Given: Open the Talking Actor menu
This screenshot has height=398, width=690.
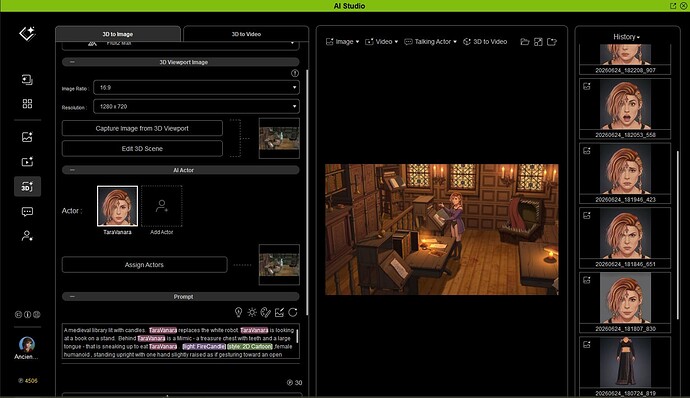Looking at the screenshot, I should [x=430, y=42].
